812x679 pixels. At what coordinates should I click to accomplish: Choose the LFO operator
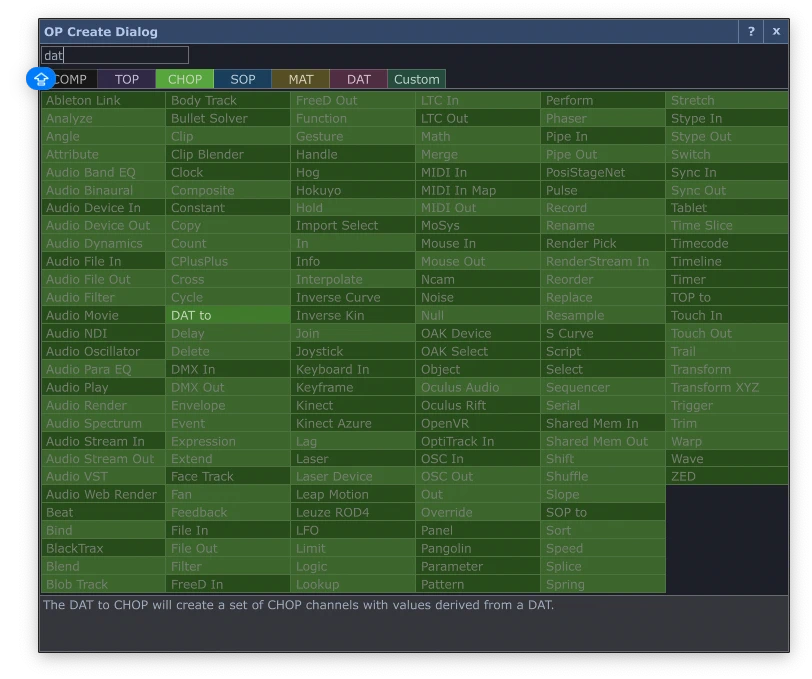click(x=353, y=530)
